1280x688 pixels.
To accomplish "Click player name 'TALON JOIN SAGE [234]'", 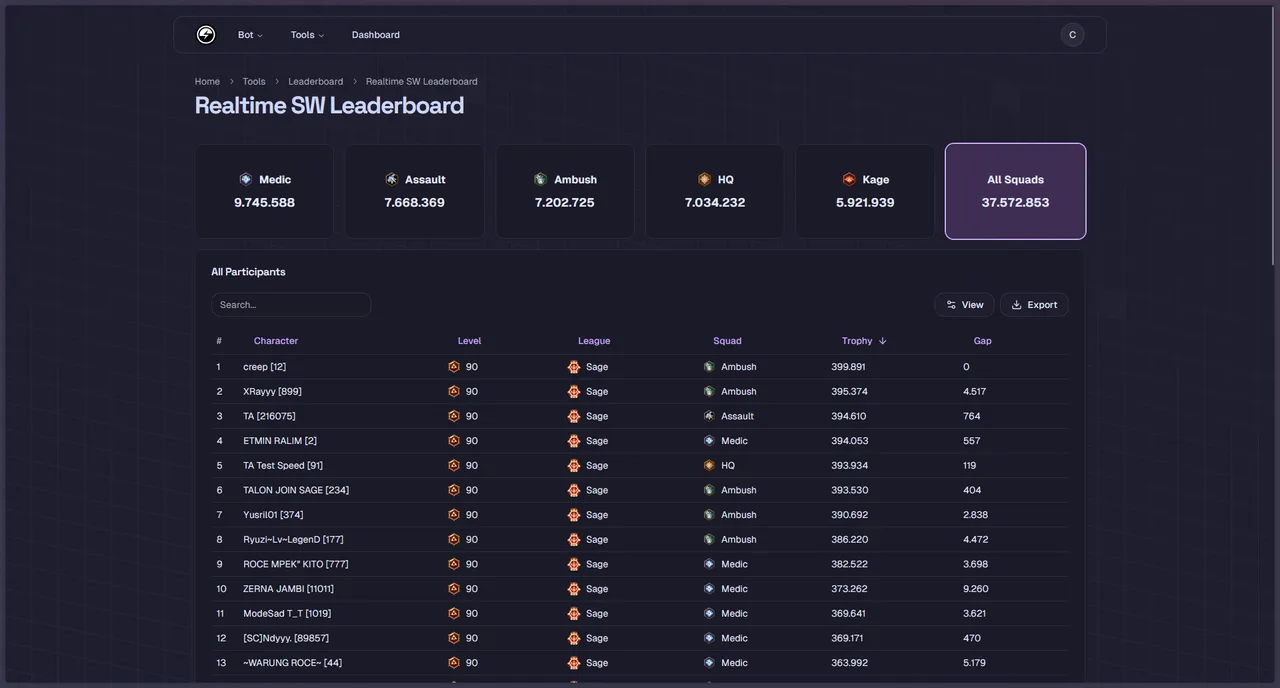I will (296, 490).
